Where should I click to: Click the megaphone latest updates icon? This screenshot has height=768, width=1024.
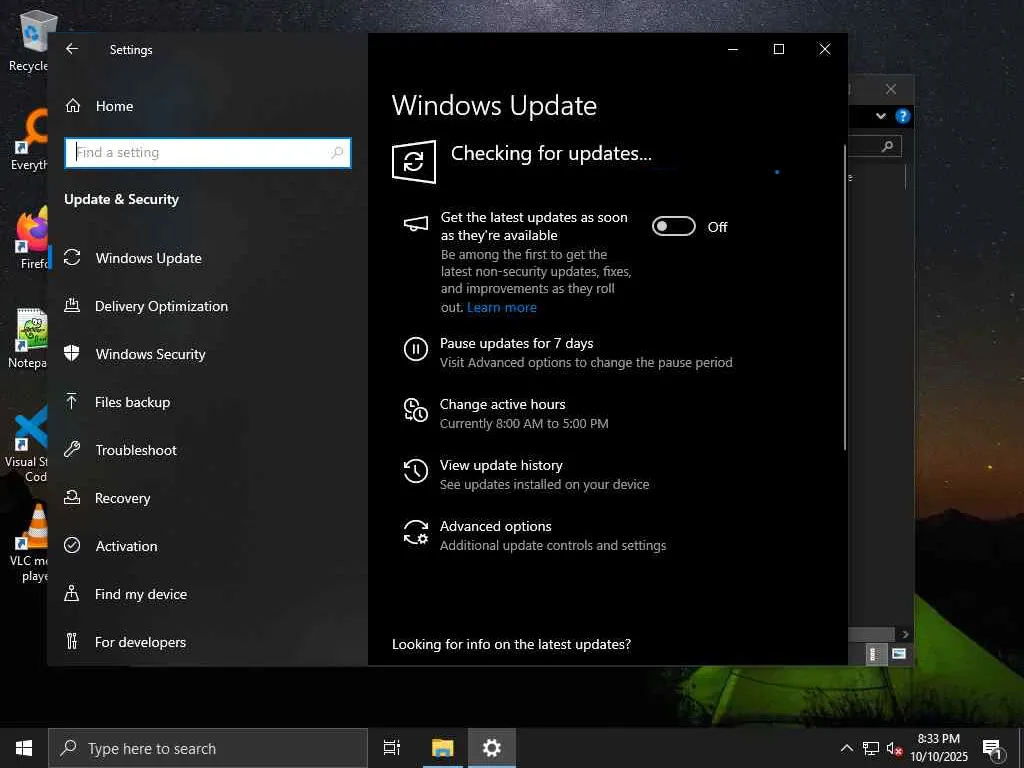(415, 224)
